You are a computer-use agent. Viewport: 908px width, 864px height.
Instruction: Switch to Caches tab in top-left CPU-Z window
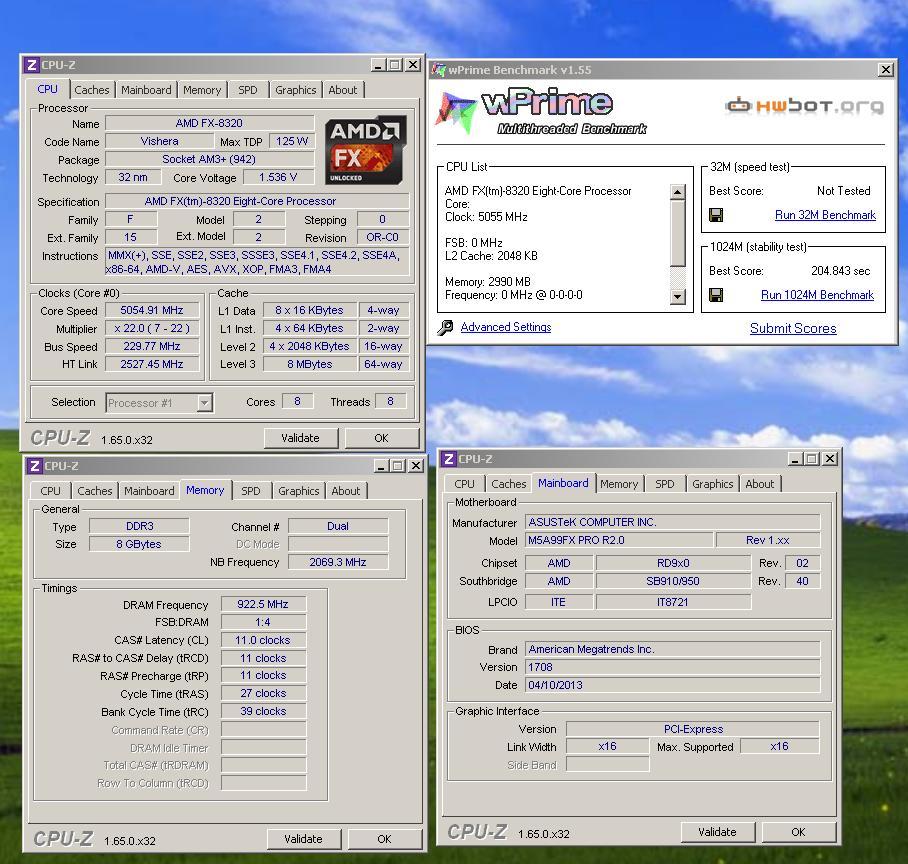point(91,90)
